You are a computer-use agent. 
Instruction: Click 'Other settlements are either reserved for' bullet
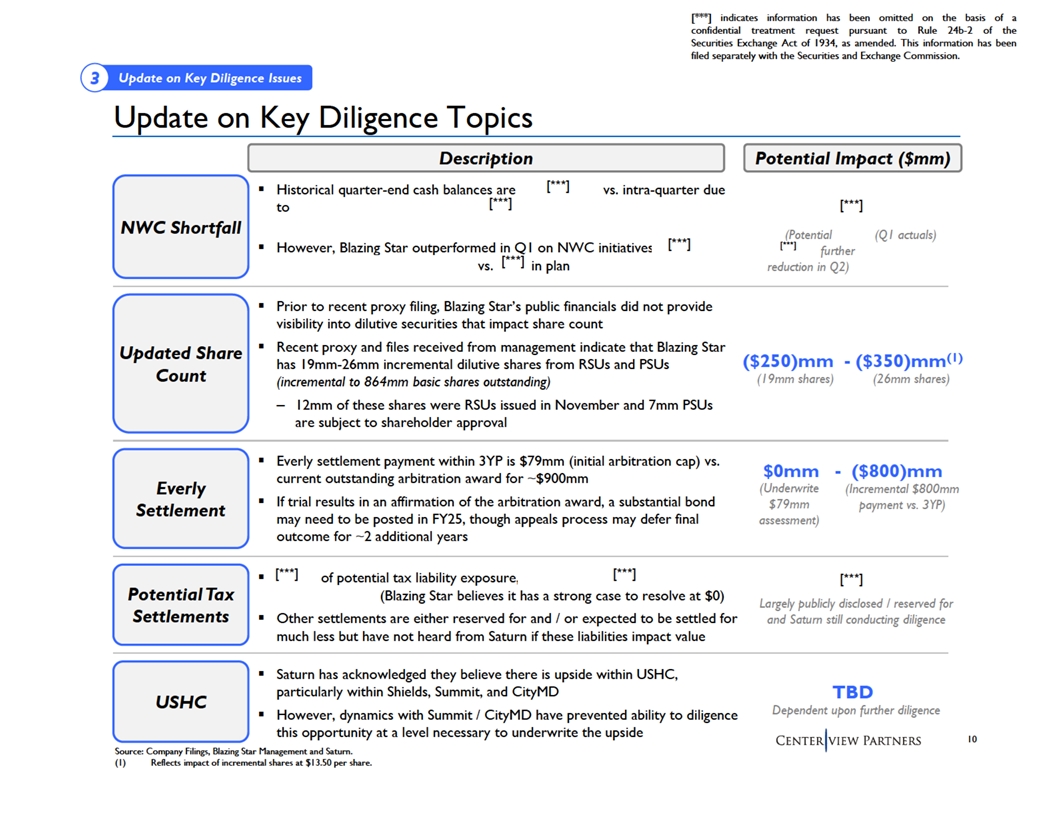pyautogui.click(x=506, y=627)
